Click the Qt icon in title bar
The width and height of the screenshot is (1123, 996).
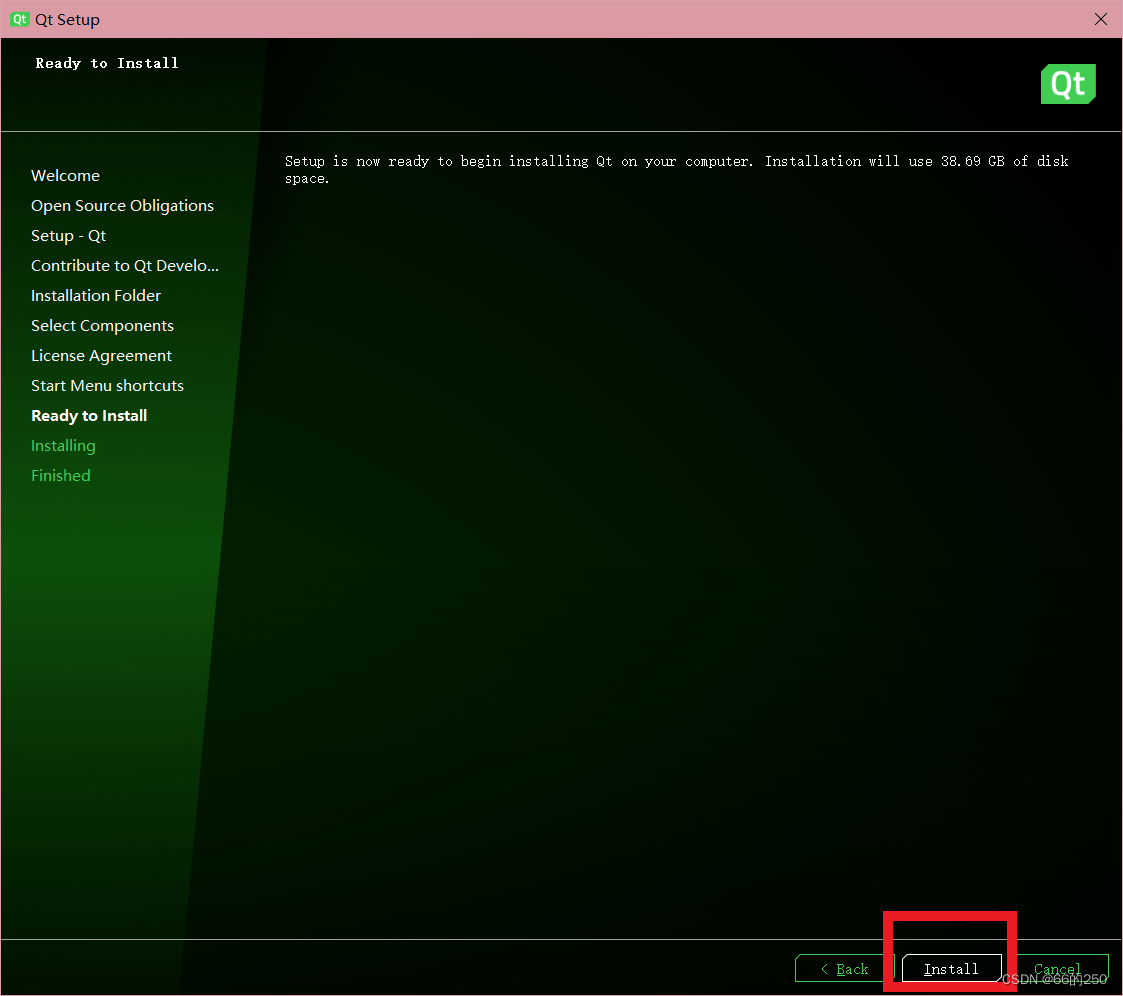pyautogui.click(x=19, y=19)
